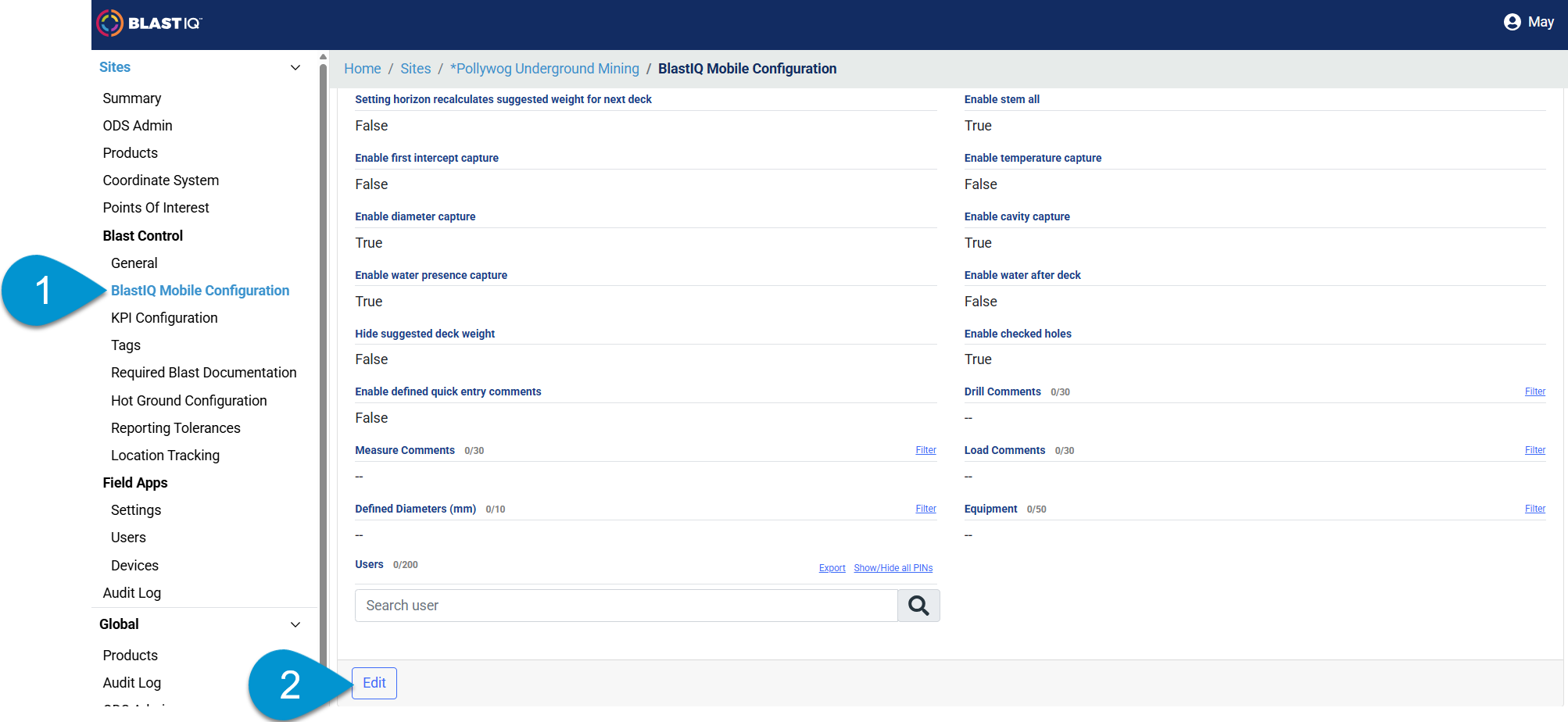Go to Home breadcrumb
The width and height of the screenshot is (1568, 722).
(x=363, y=69)
